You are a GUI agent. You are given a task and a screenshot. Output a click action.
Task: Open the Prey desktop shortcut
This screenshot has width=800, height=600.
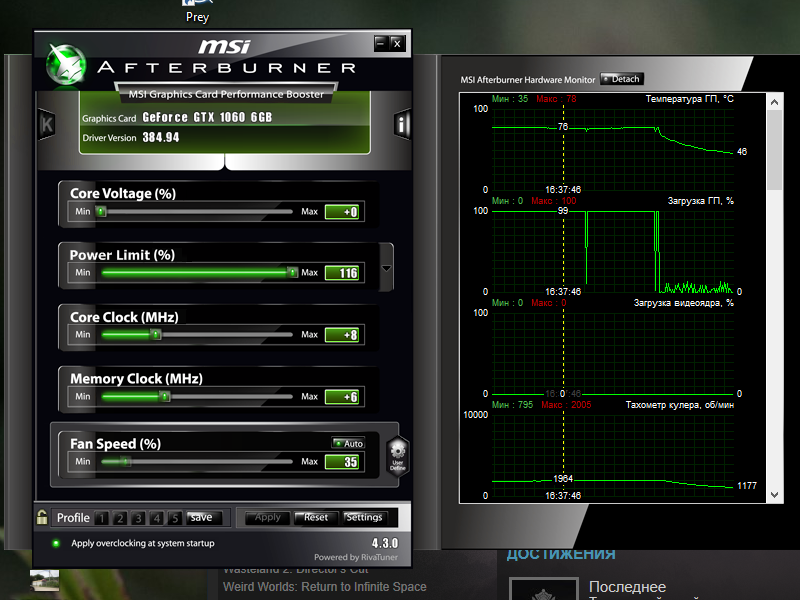[x=197, y=11]
